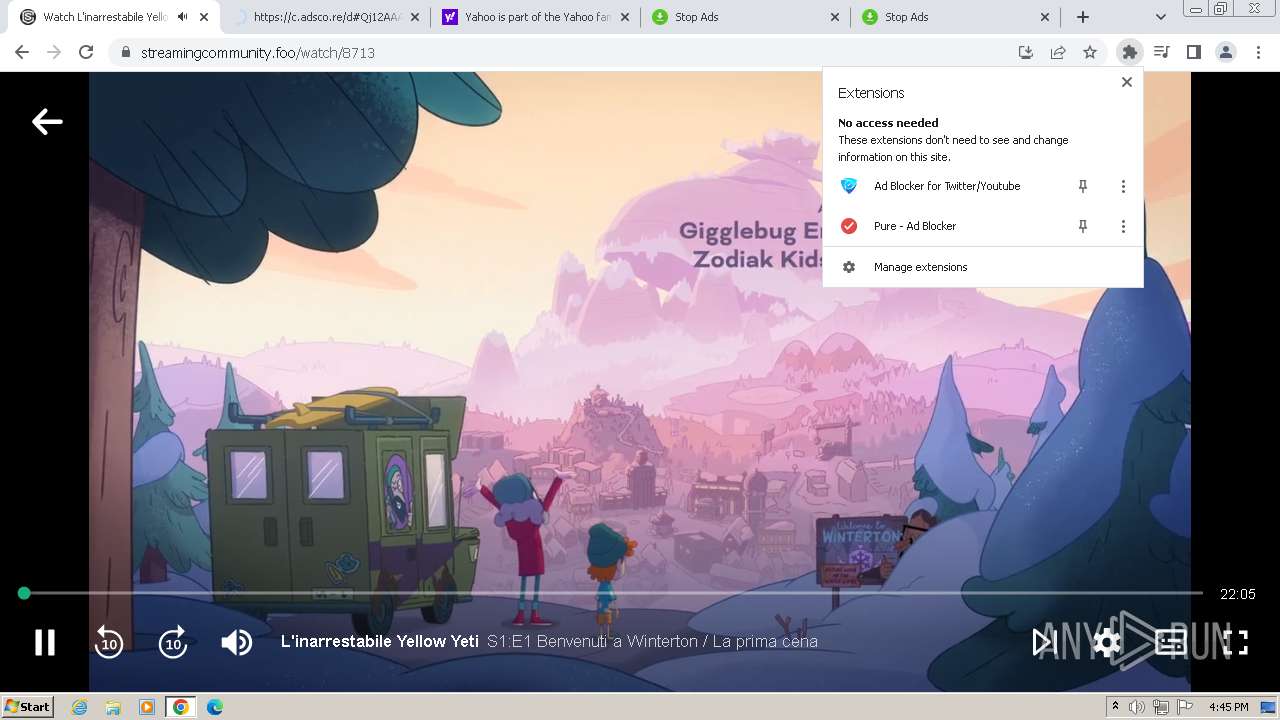Open more options for Ad Blocker for Twitter/Youtube

pos(1123,186)
